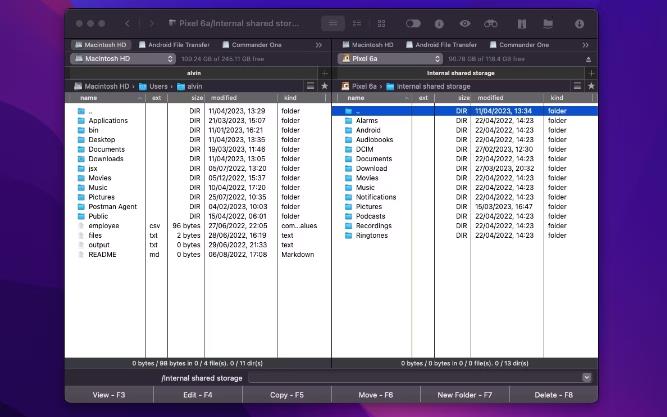
Task: Open the left pane history list icon
Action: 311,86
